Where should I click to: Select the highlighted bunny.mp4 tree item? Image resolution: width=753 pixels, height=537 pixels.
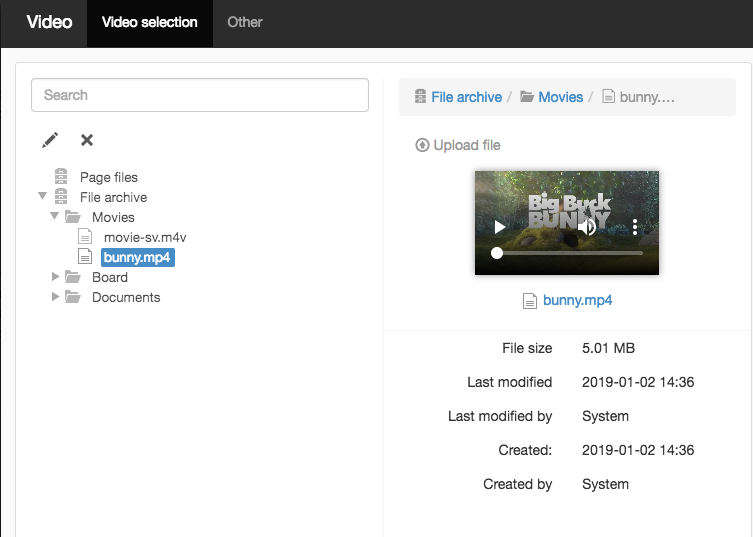(137, 257)
